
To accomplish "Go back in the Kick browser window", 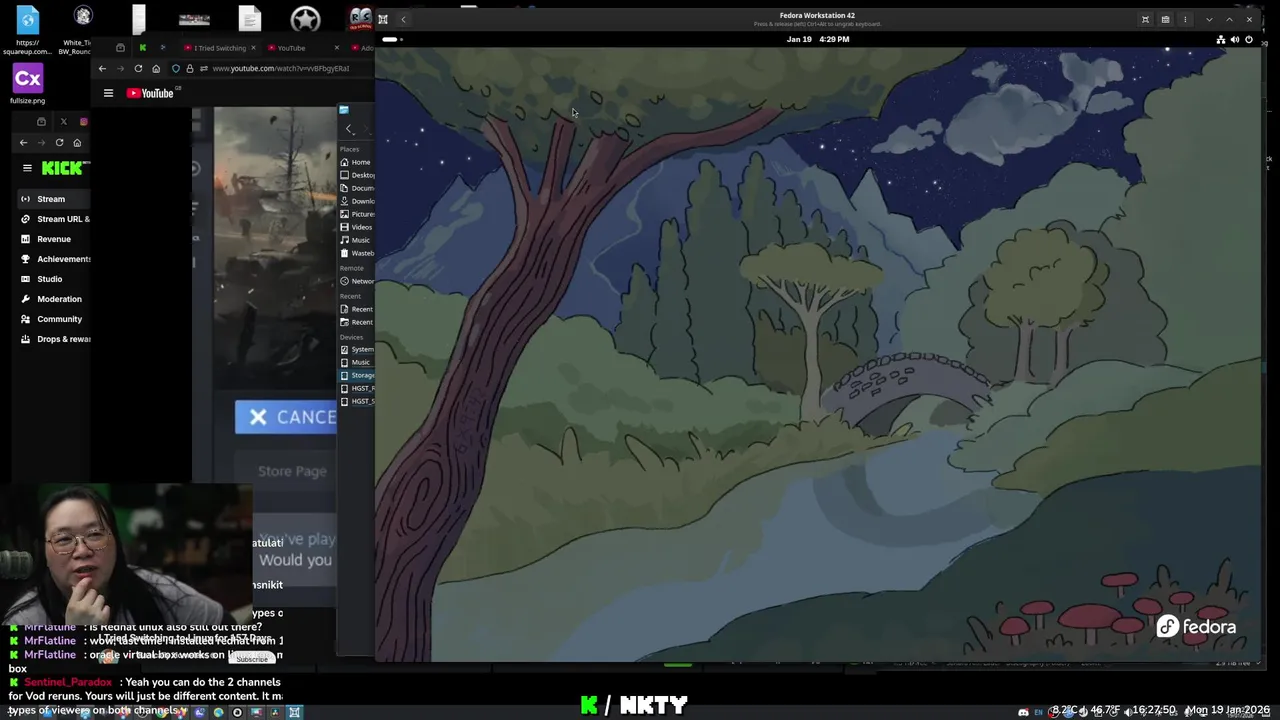I will (x=23, y=143).
